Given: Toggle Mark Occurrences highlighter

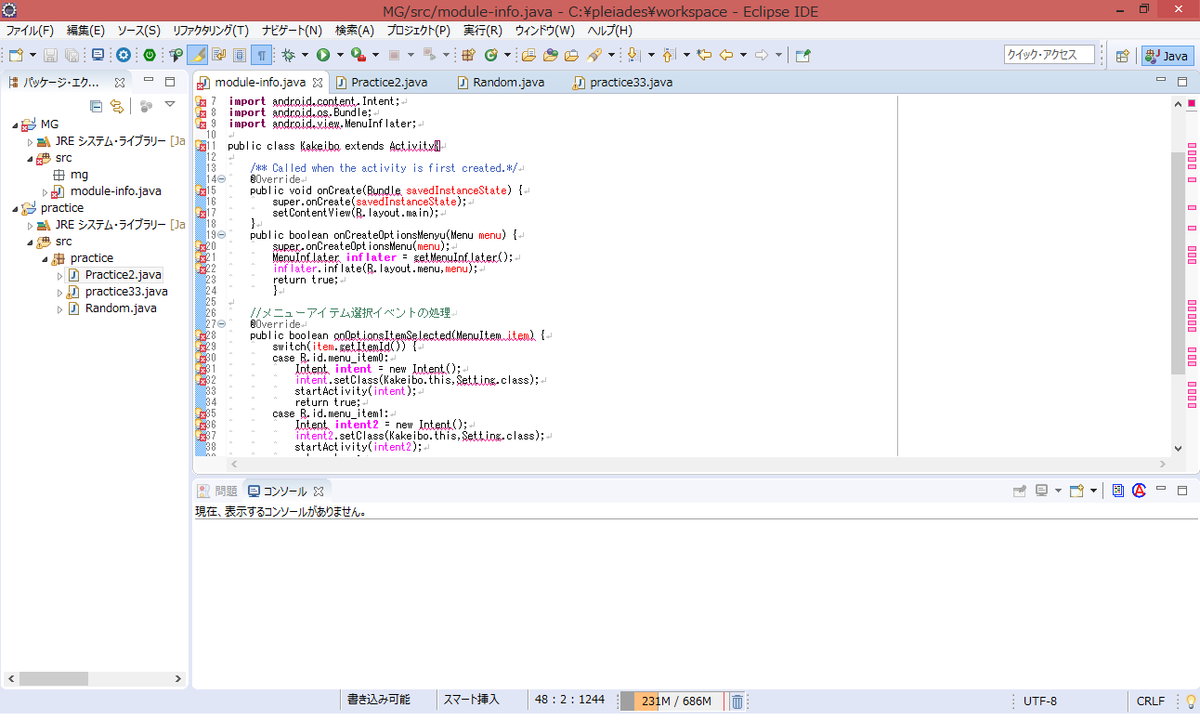Looking at the screenshot, I should tap(197, 55).
